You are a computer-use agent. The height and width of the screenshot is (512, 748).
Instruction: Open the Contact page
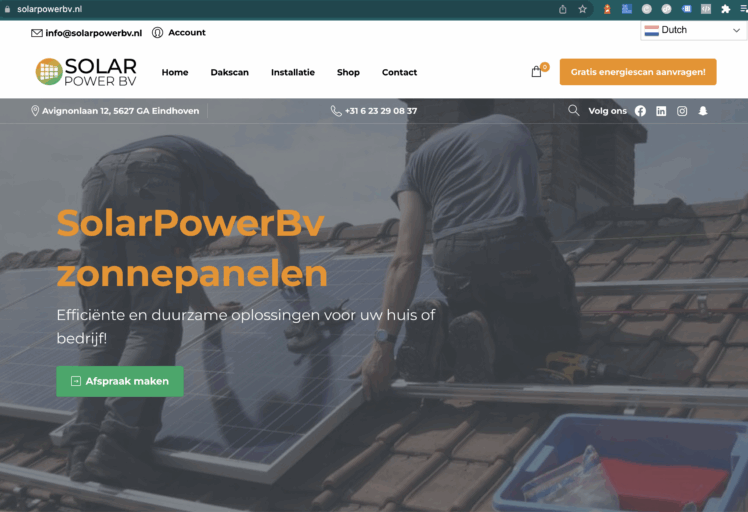coord(399,72)
